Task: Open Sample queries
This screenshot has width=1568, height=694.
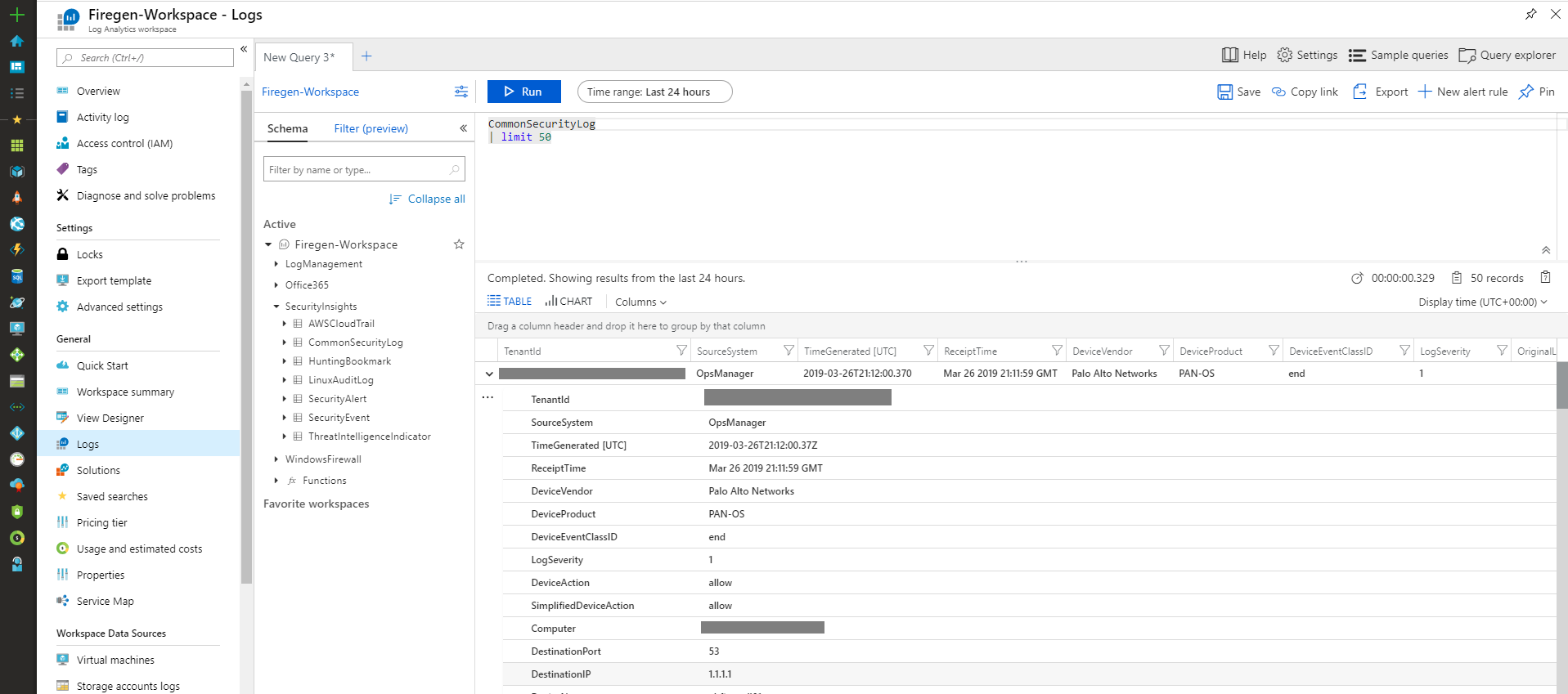Action: tap(1399, 55)
